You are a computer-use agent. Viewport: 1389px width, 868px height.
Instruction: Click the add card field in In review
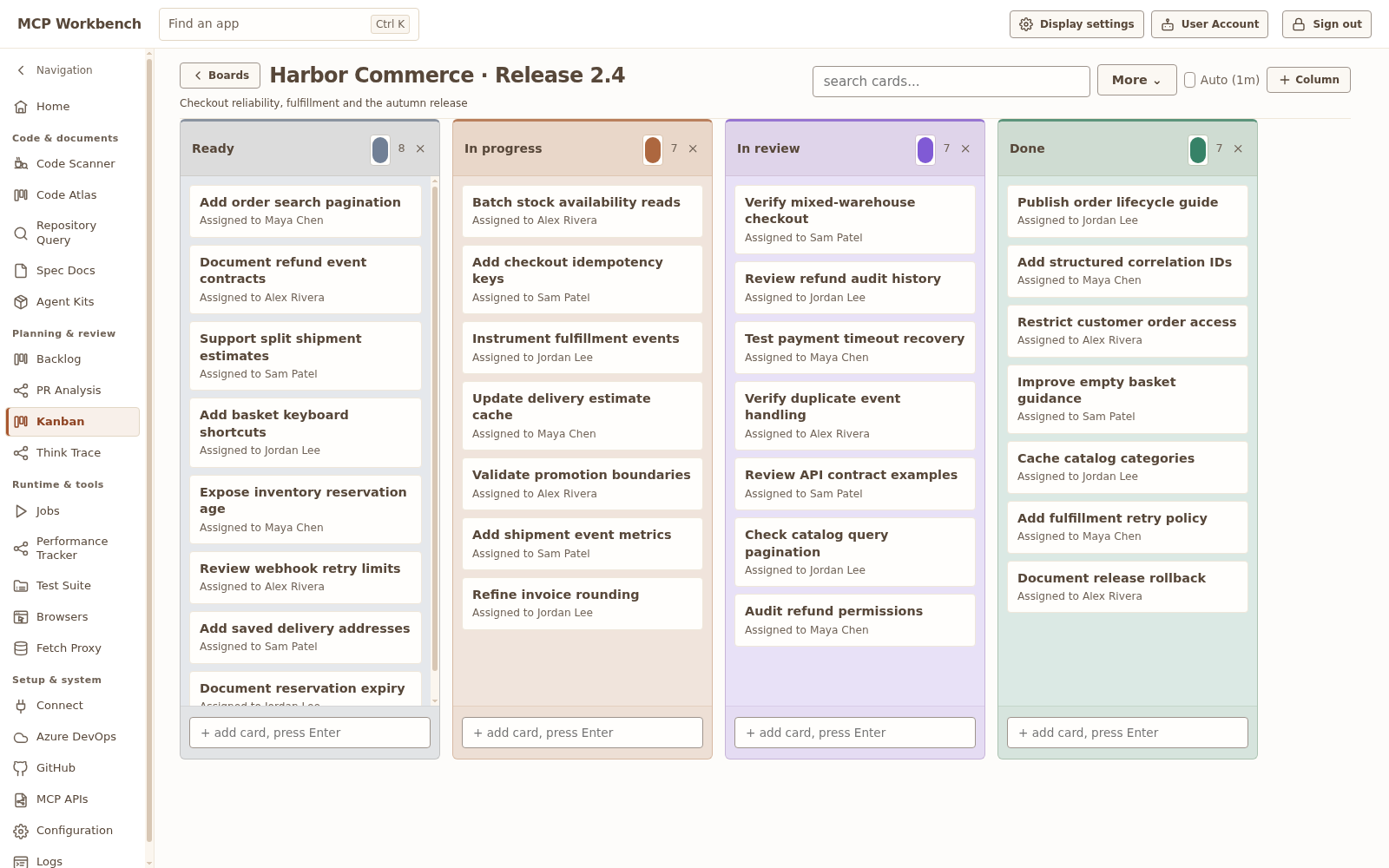855,733
